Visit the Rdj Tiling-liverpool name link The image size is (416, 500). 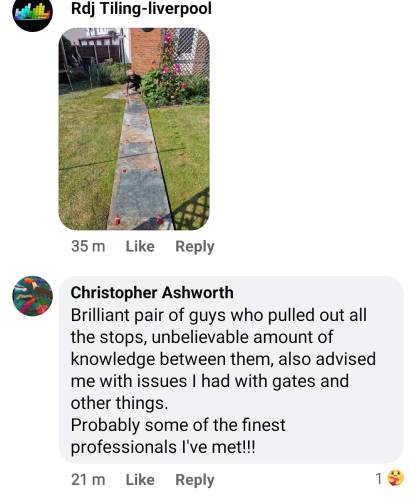(x=141, y=9)
